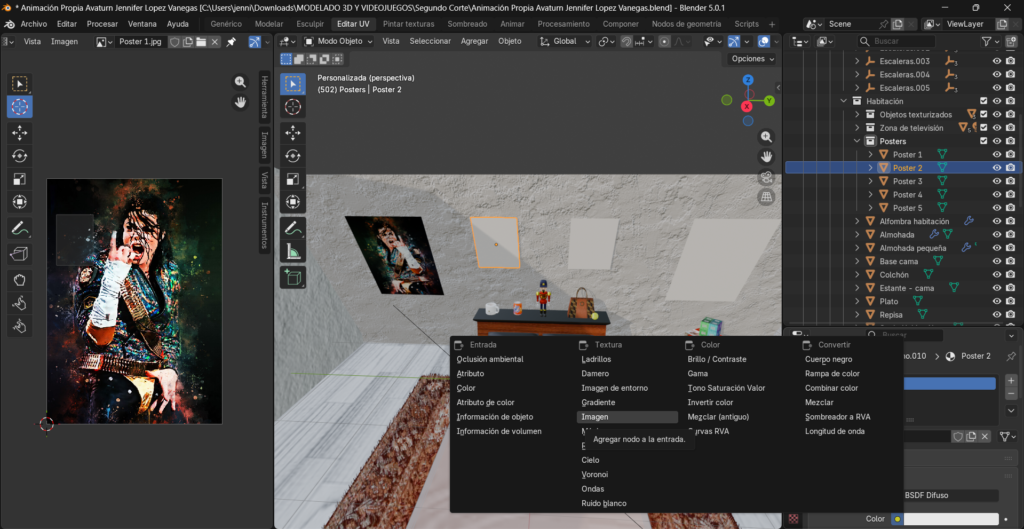The image size is (1024, 529).
Task: Open image file folder icon next to Poster 1.jpg
Action: [x=200, y=41]
